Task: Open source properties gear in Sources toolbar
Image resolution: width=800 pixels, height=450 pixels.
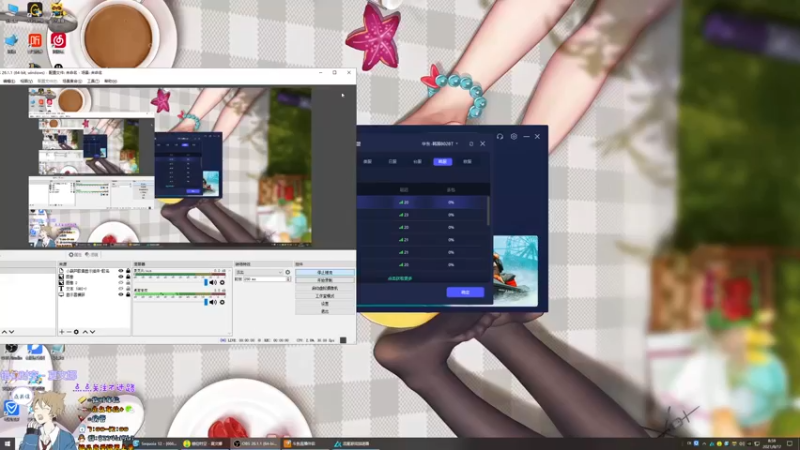Action: tap(76, 332)
